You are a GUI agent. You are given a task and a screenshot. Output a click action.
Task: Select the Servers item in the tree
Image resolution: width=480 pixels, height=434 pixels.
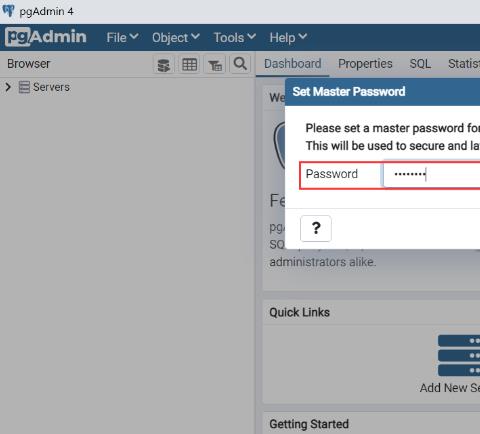click(51, 87)
